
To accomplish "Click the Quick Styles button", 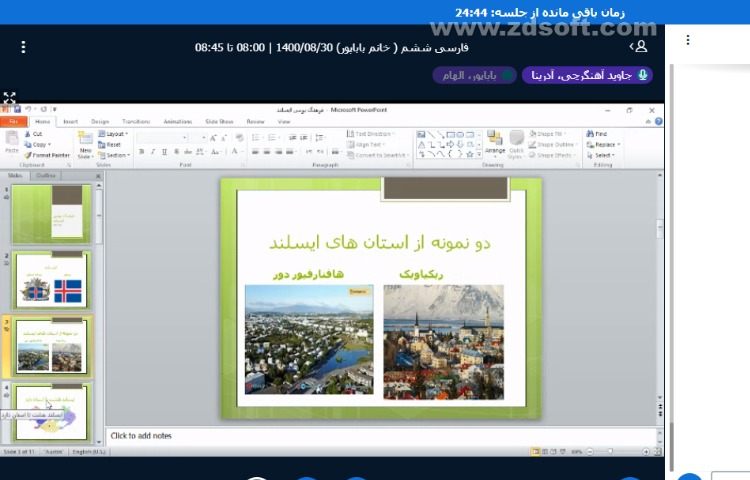I will click(x=516, y=144).
